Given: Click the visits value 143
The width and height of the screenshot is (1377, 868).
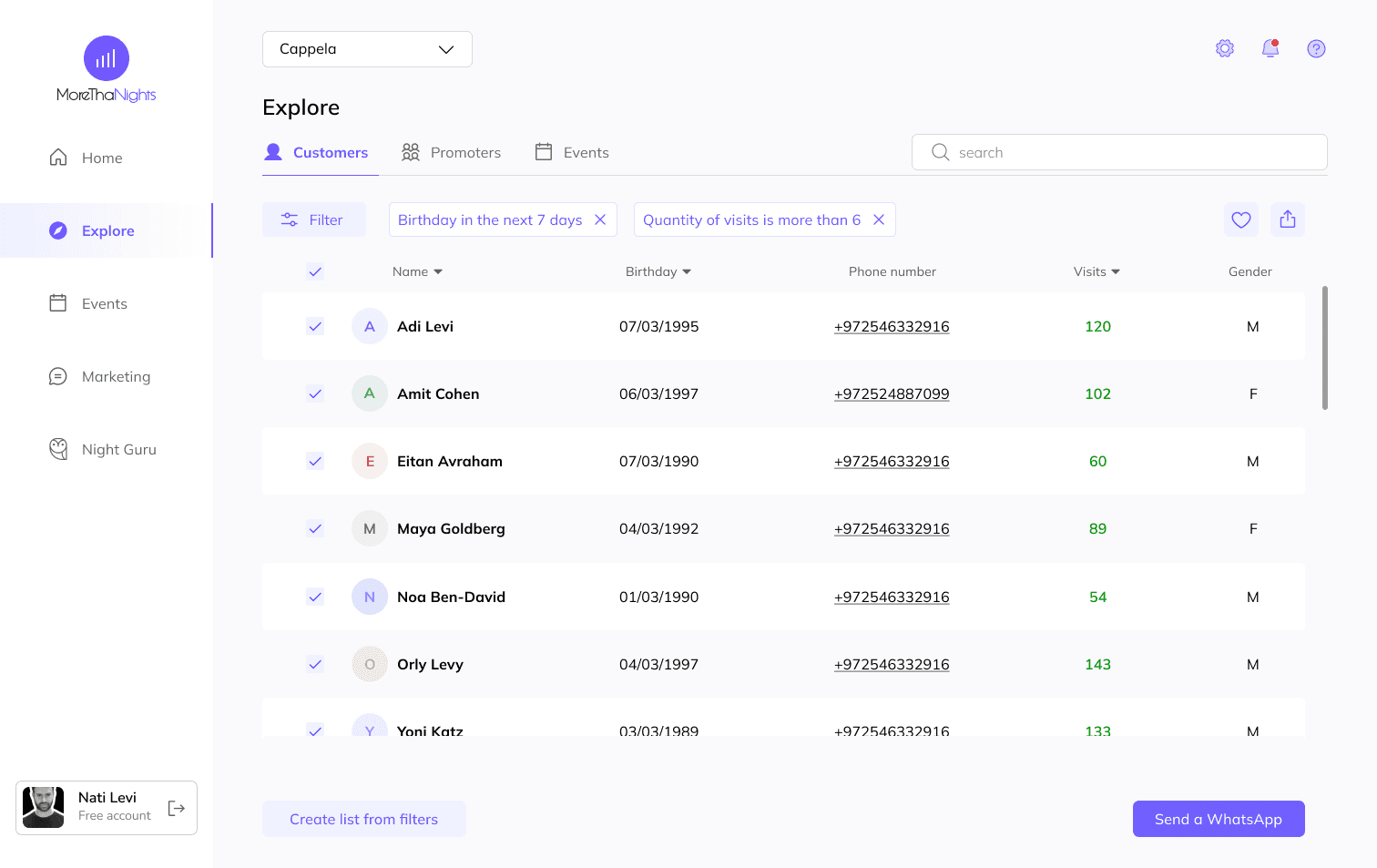Looking at the screenshot, I should click(x=1097, y=664).
